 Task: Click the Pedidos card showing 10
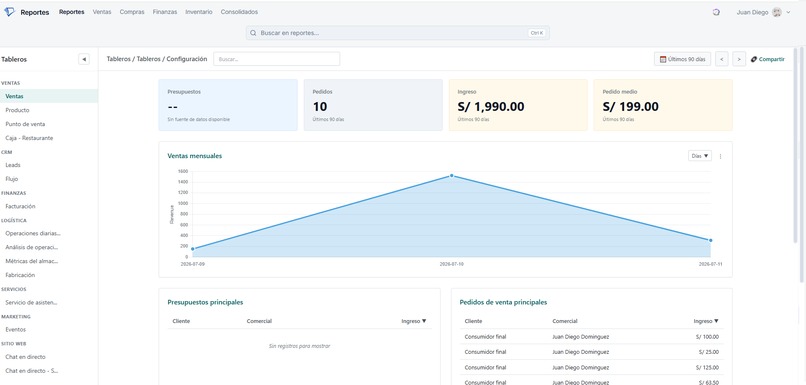point(373,105)
